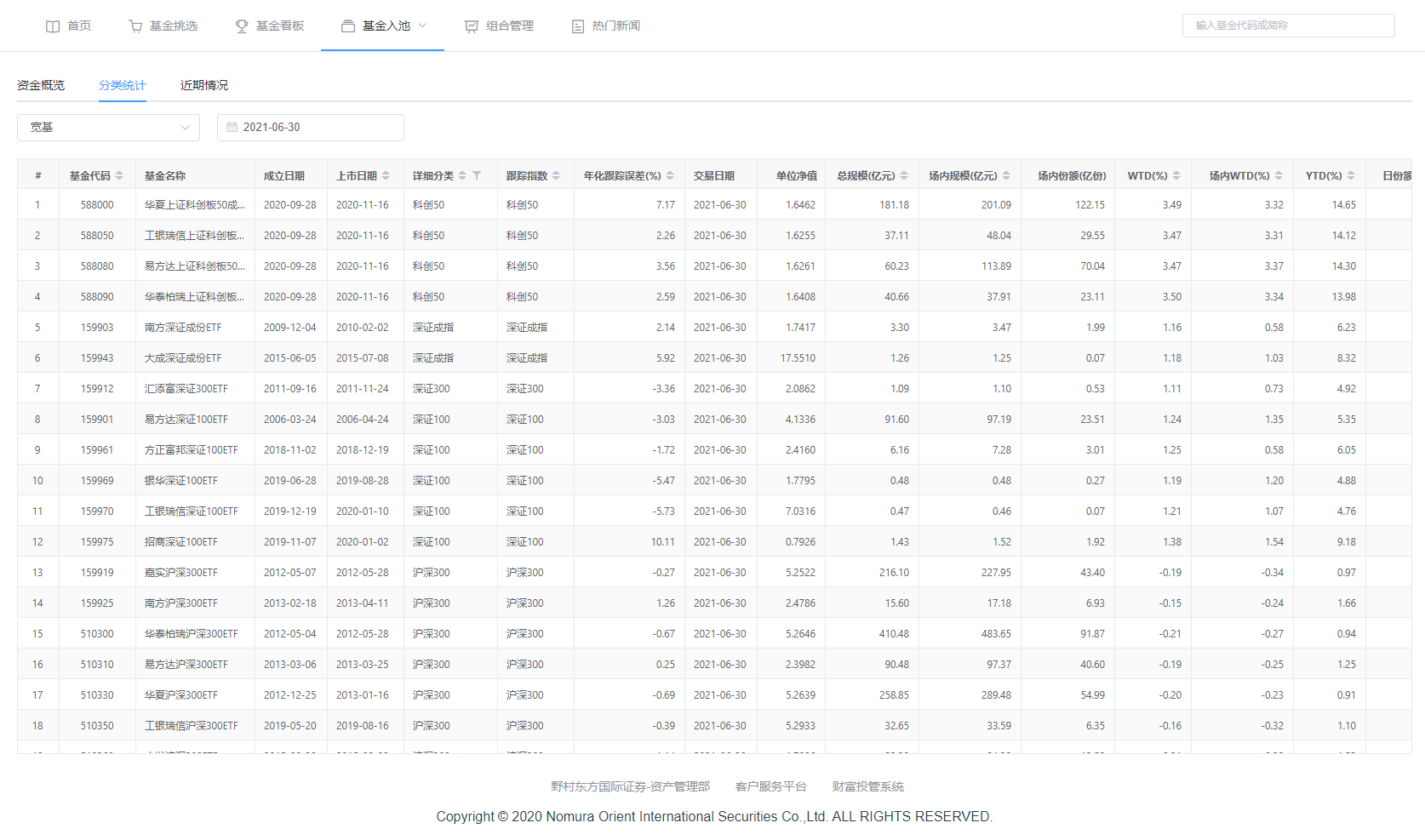This screenshot has height=840, width=1425.
Task: Select the 方正富邦深证100ETF row name
Action: [x=192, y=450]
